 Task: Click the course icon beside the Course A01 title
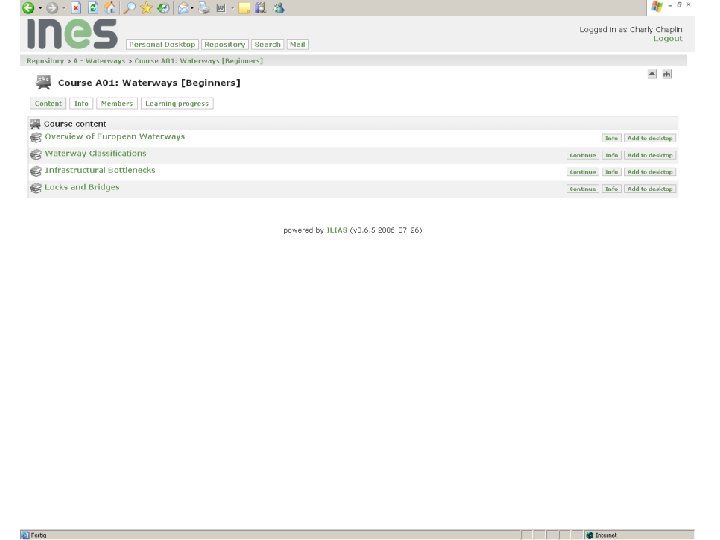click(44, 82)
